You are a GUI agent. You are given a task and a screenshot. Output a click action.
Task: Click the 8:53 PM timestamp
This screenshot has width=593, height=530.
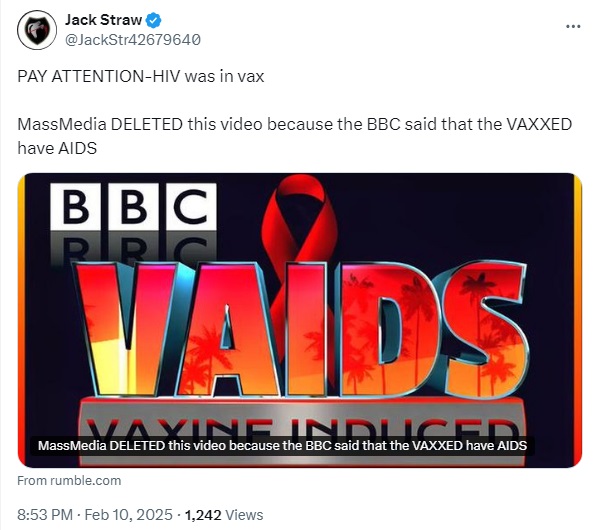tap(45, 515)
